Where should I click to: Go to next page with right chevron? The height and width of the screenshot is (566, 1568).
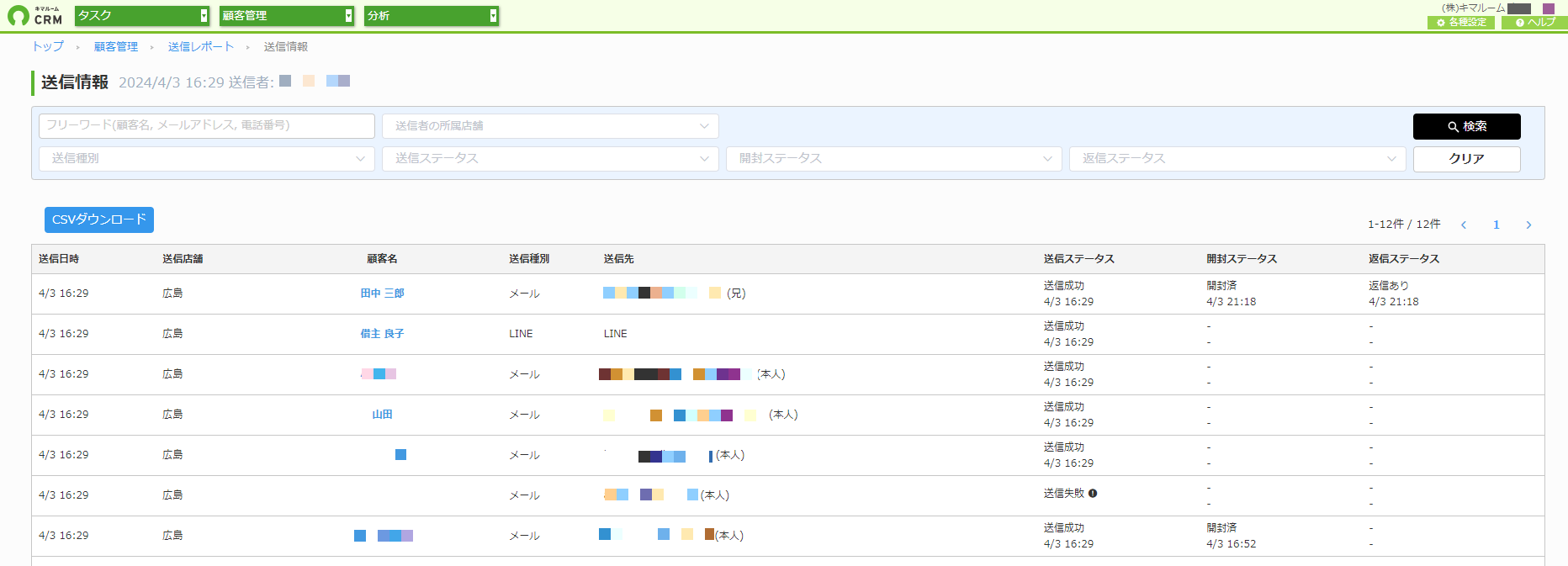click(1528, 225)
